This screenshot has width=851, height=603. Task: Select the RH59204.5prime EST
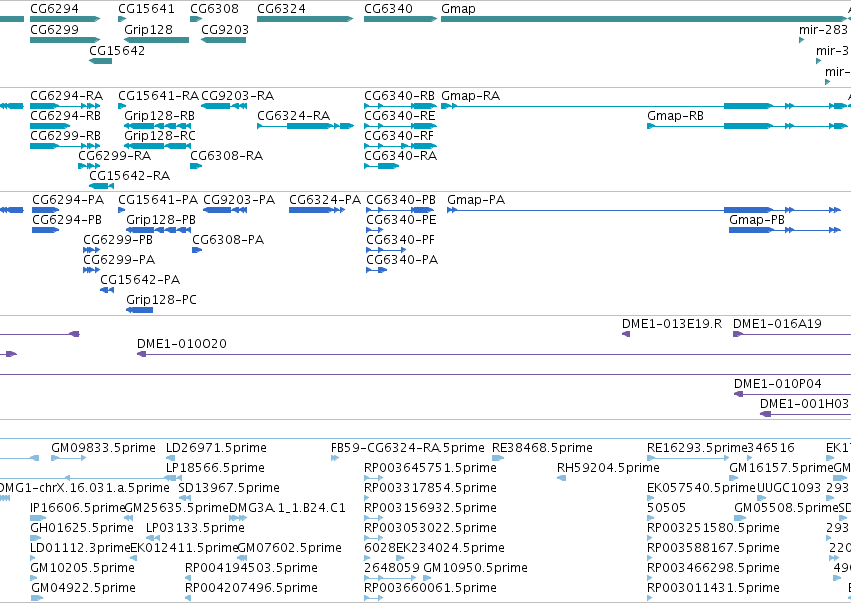pos(562,479)
